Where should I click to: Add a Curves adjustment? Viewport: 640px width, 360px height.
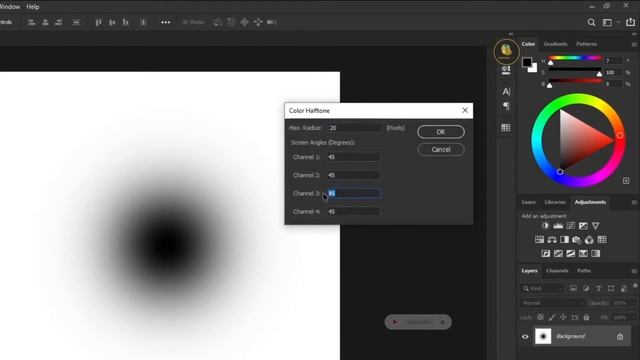(x=571, y=226)
